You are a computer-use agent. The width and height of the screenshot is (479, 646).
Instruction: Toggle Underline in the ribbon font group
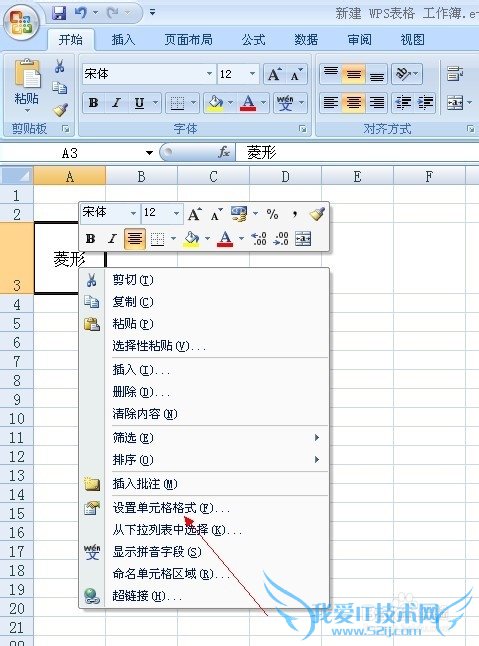(140, 103)
